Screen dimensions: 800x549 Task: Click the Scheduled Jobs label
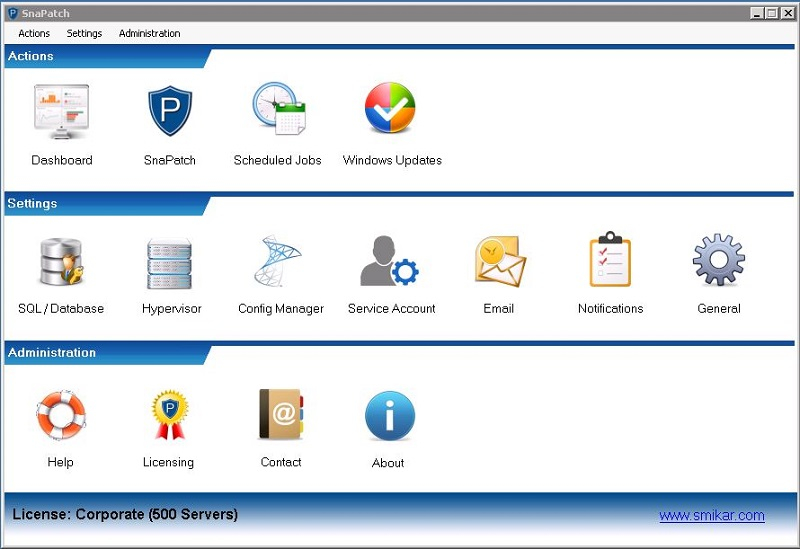278,160
